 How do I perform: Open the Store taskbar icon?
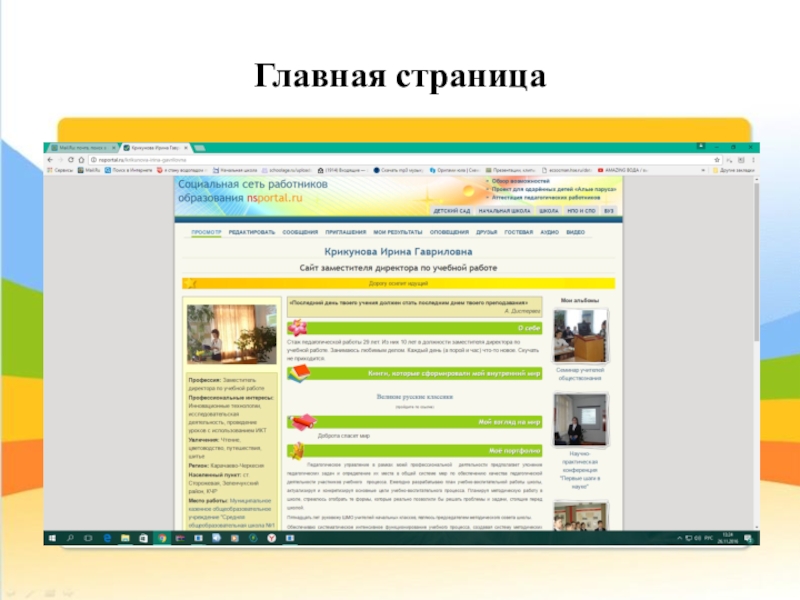[143, 538]
